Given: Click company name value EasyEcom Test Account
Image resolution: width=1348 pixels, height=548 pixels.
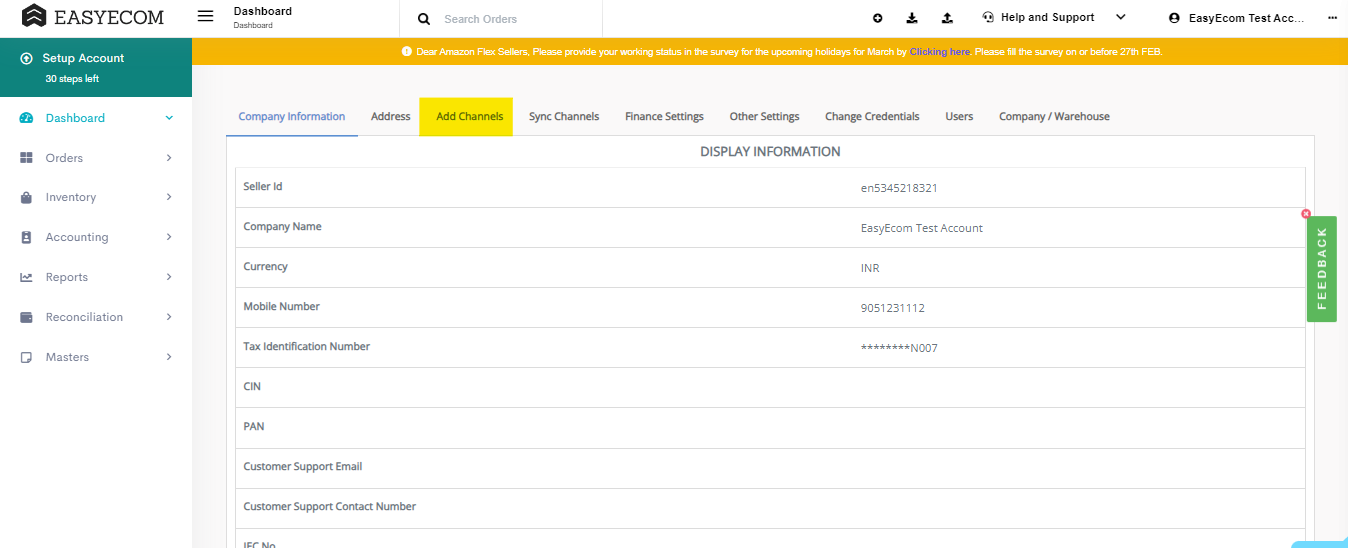Looking at the screenshot, I should coord(922,228).
